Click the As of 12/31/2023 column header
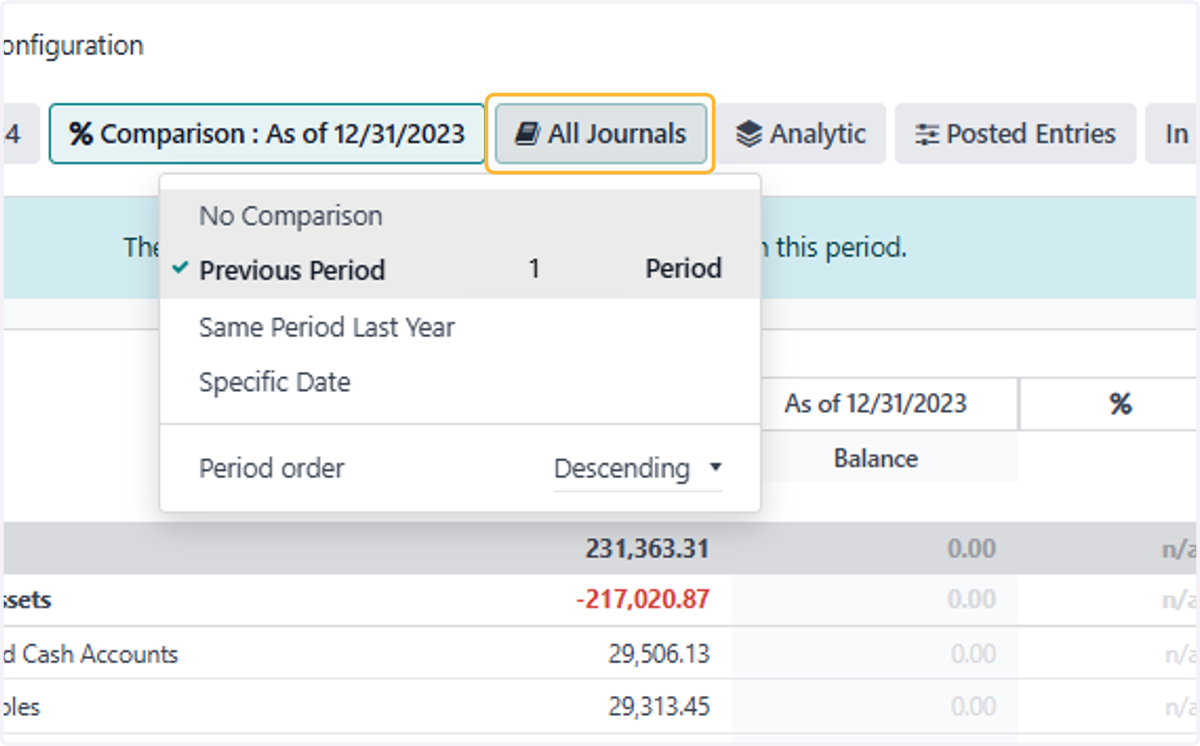Screen dimensions: 1200x746 pos(875,404)
